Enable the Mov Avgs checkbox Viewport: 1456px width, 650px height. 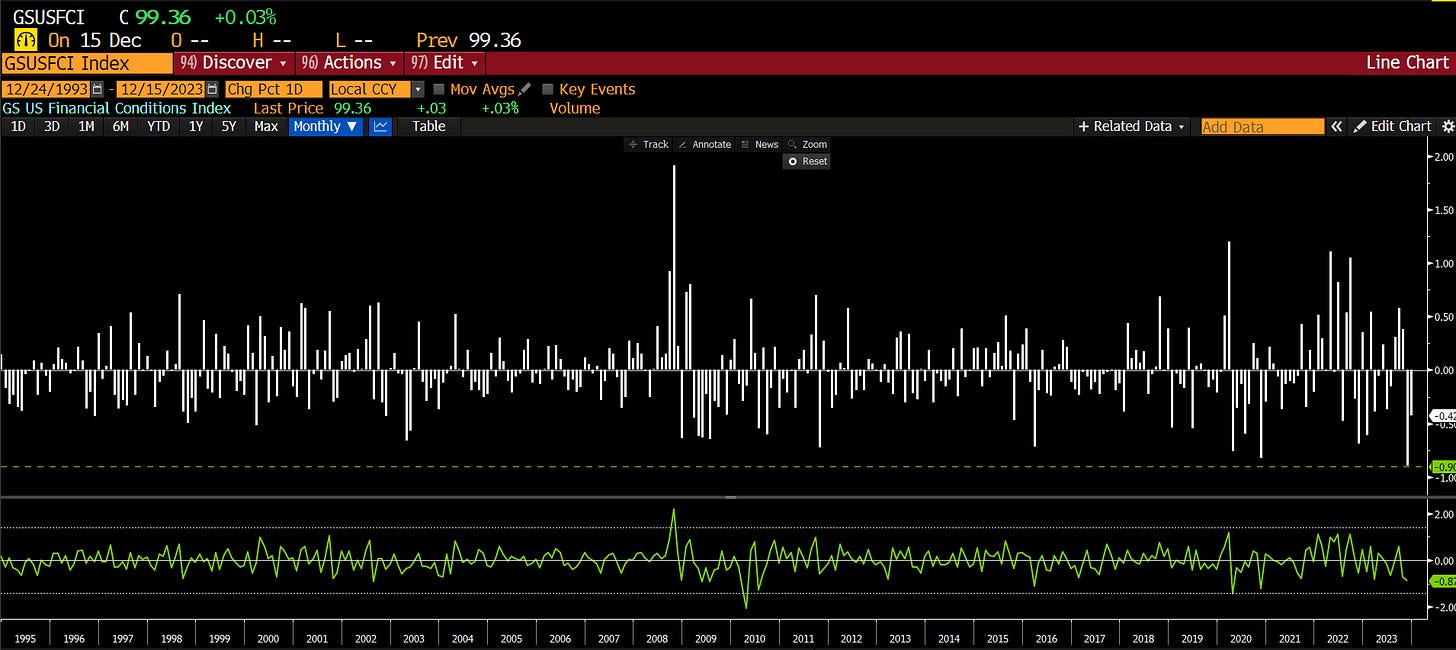439,89
